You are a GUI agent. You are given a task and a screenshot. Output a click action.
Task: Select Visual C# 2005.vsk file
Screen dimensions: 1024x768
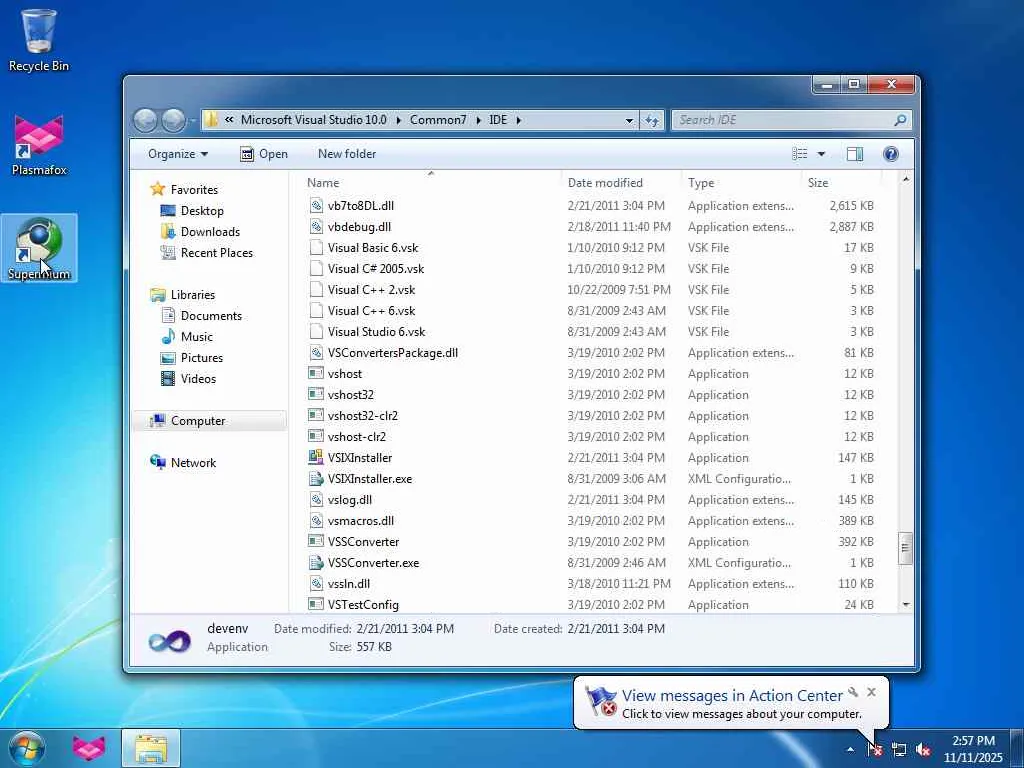click(x=376, y=268)
